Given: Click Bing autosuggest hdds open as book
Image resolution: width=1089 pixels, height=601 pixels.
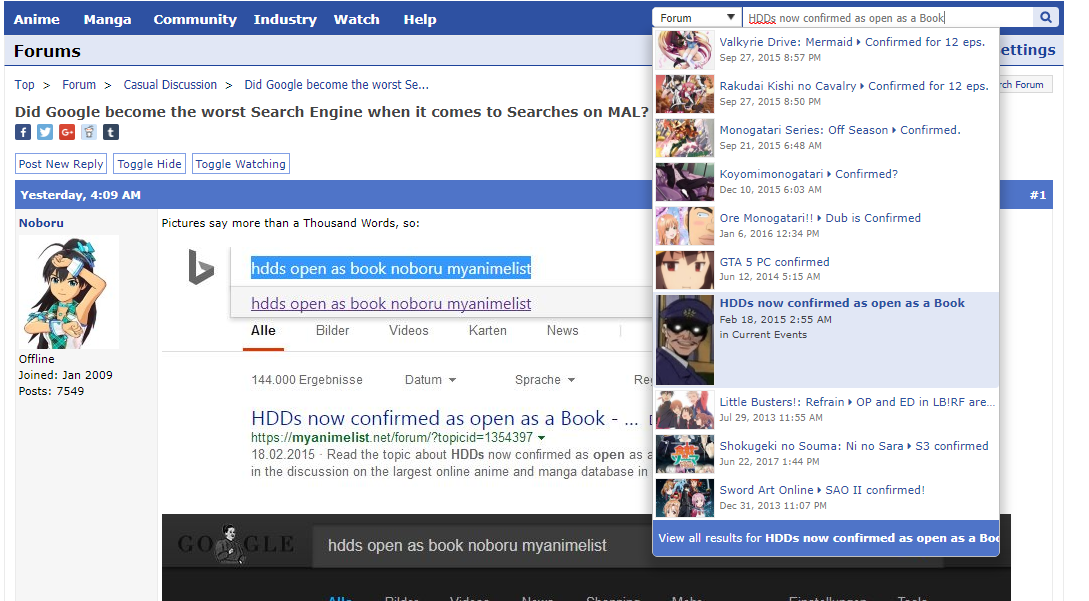Looking at the screenshot, I should coord(391,304).
